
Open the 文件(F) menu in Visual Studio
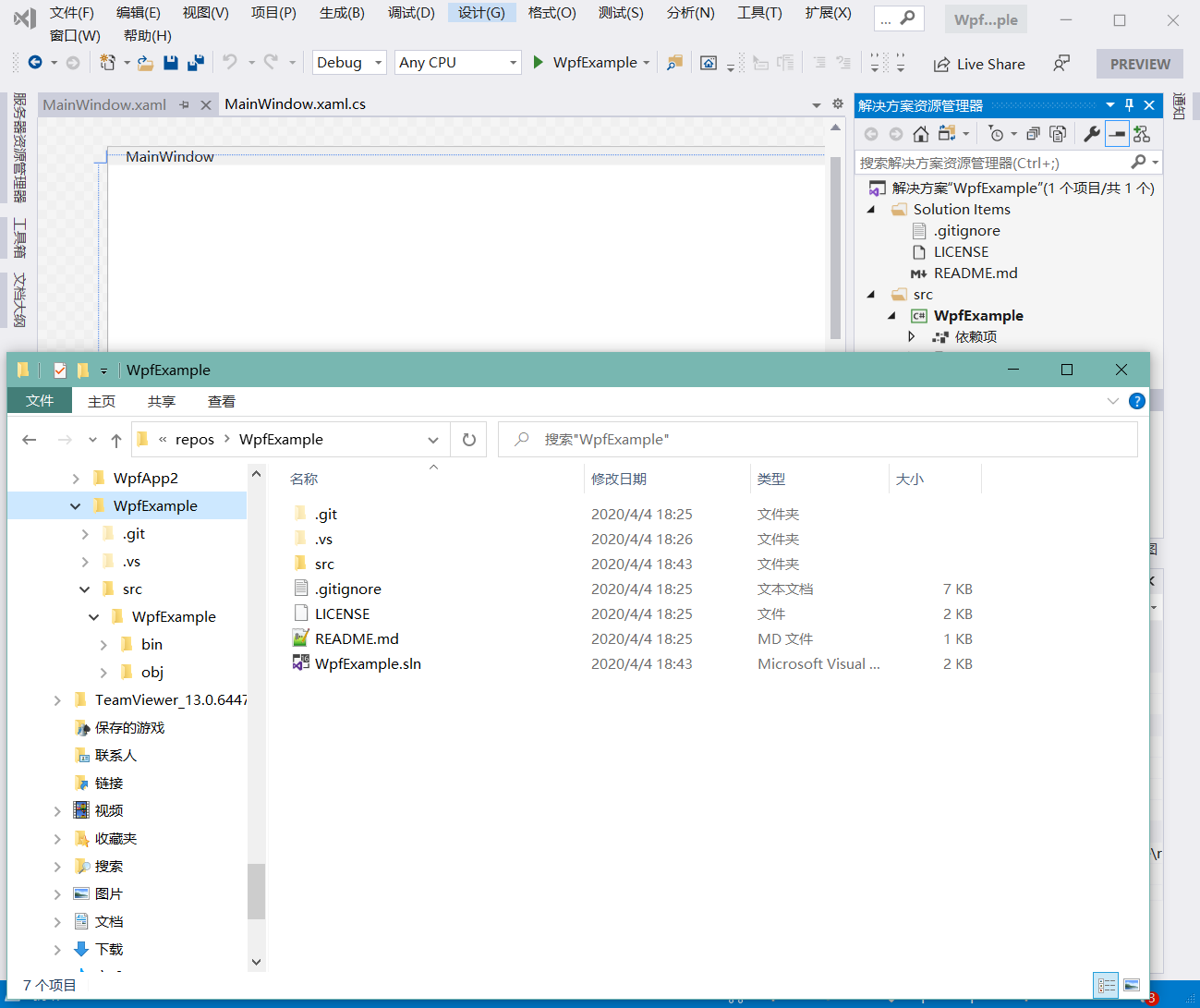point(72,13)
